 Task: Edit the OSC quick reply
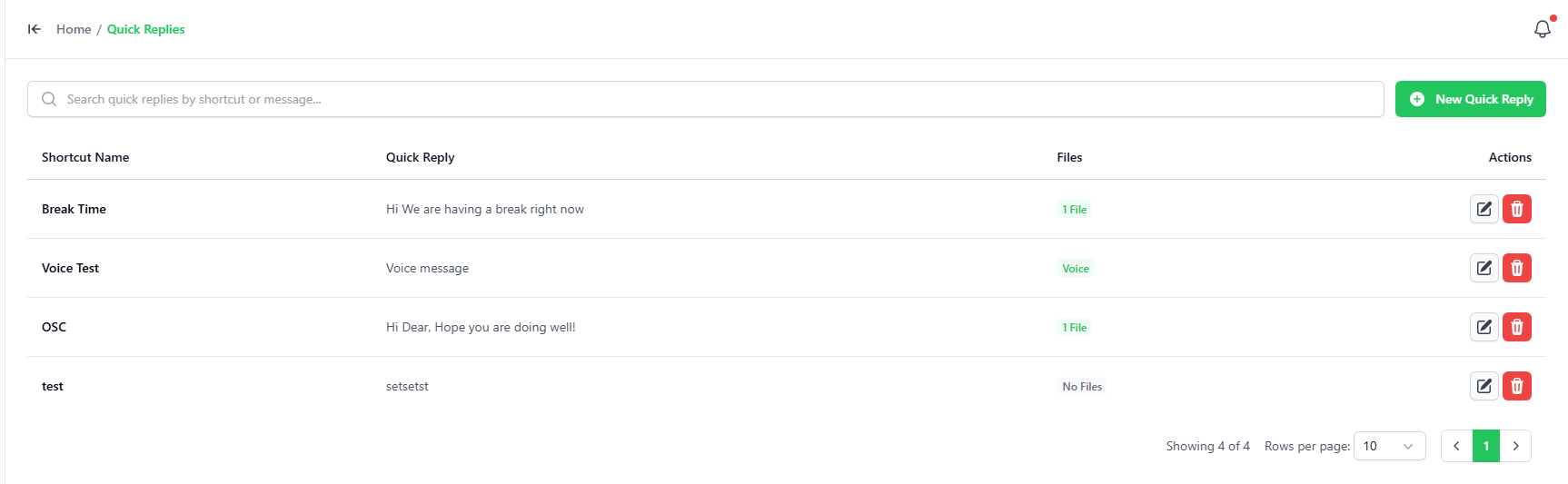click(x=1484, y=327)
